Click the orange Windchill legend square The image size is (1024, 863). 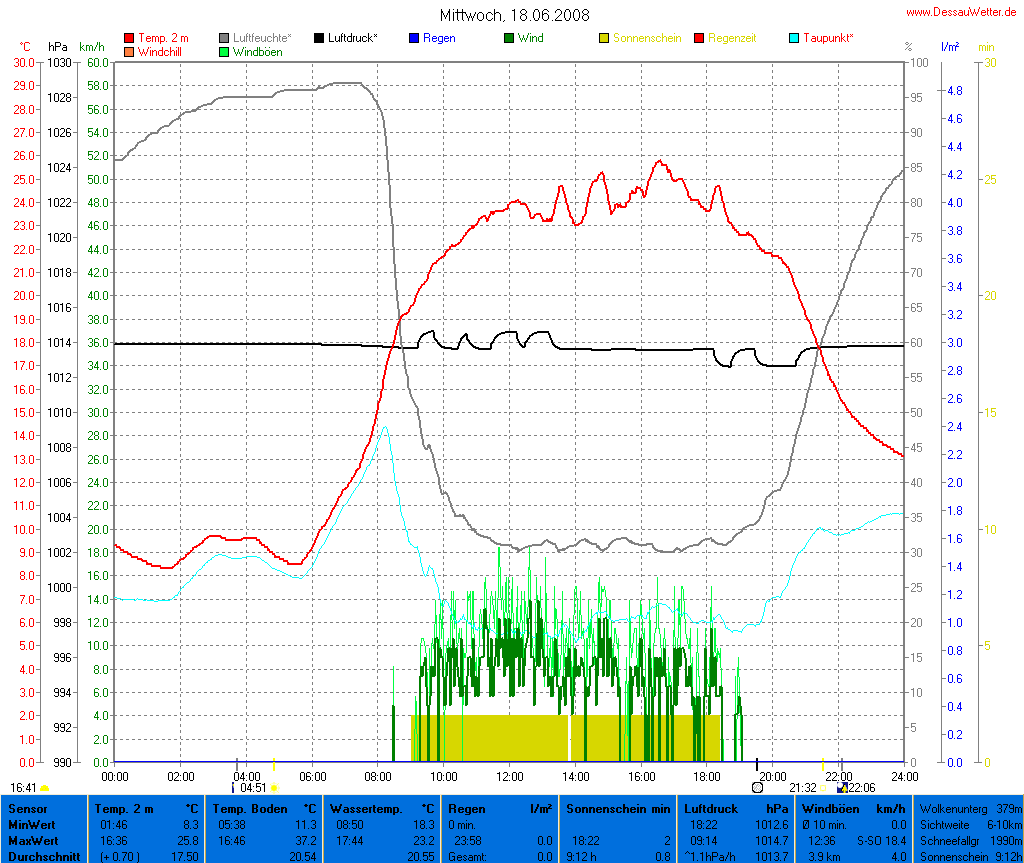[x=129, y=51]
